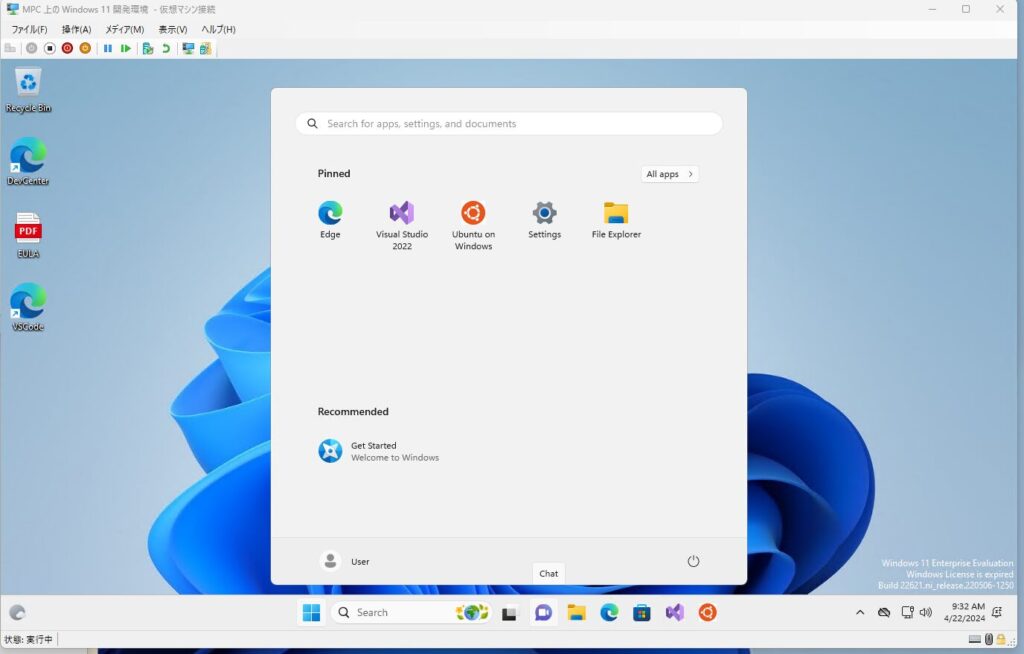The width and height of the screenshot is (1024, 654).
Task: Open File Explorer from the Pinned section
Action: 616,221
